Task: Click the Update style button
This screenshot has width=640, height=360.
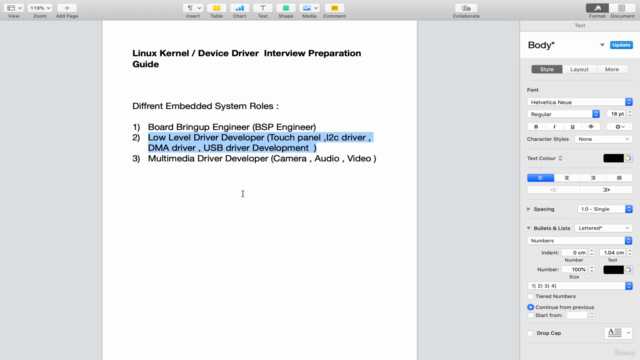Action: pos(621,45)
